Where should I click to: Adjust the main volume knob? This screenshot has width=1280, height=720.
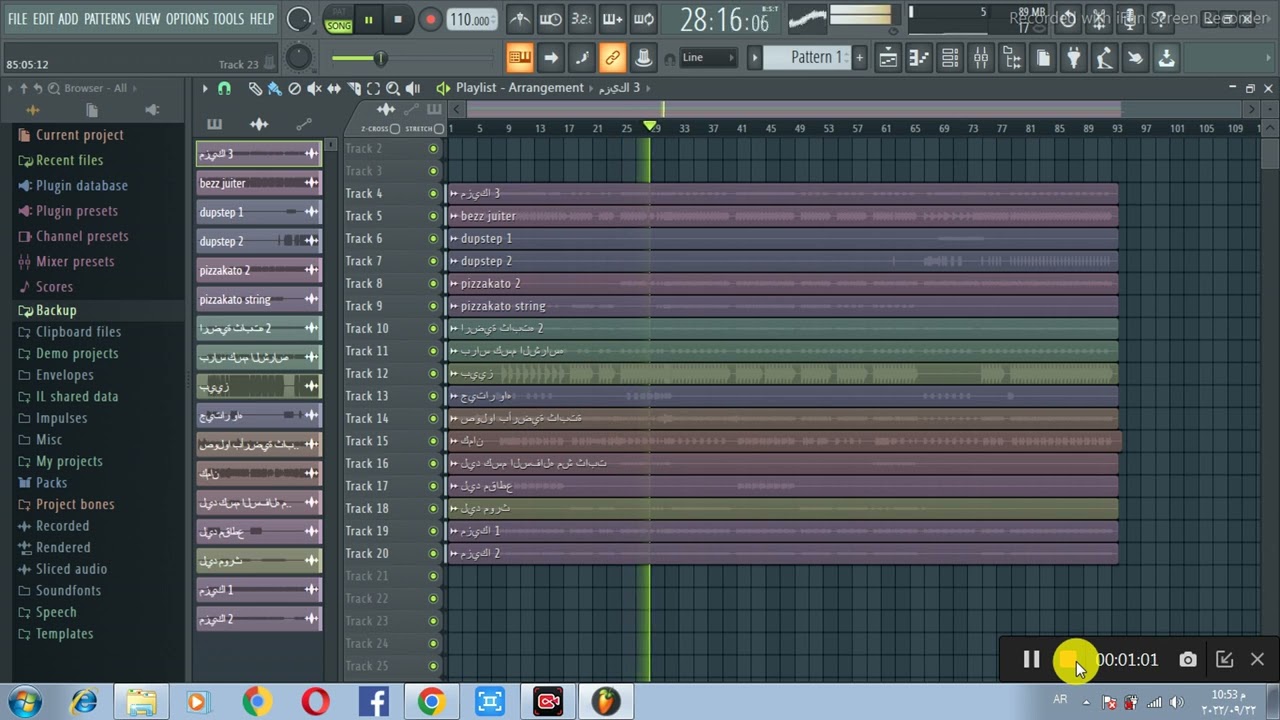pos(299,19)
